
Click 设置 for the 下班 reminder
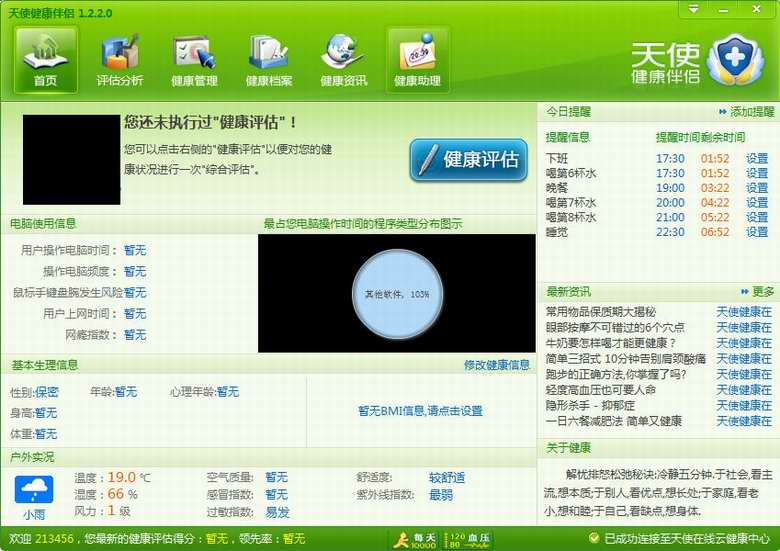pos(757,159)
